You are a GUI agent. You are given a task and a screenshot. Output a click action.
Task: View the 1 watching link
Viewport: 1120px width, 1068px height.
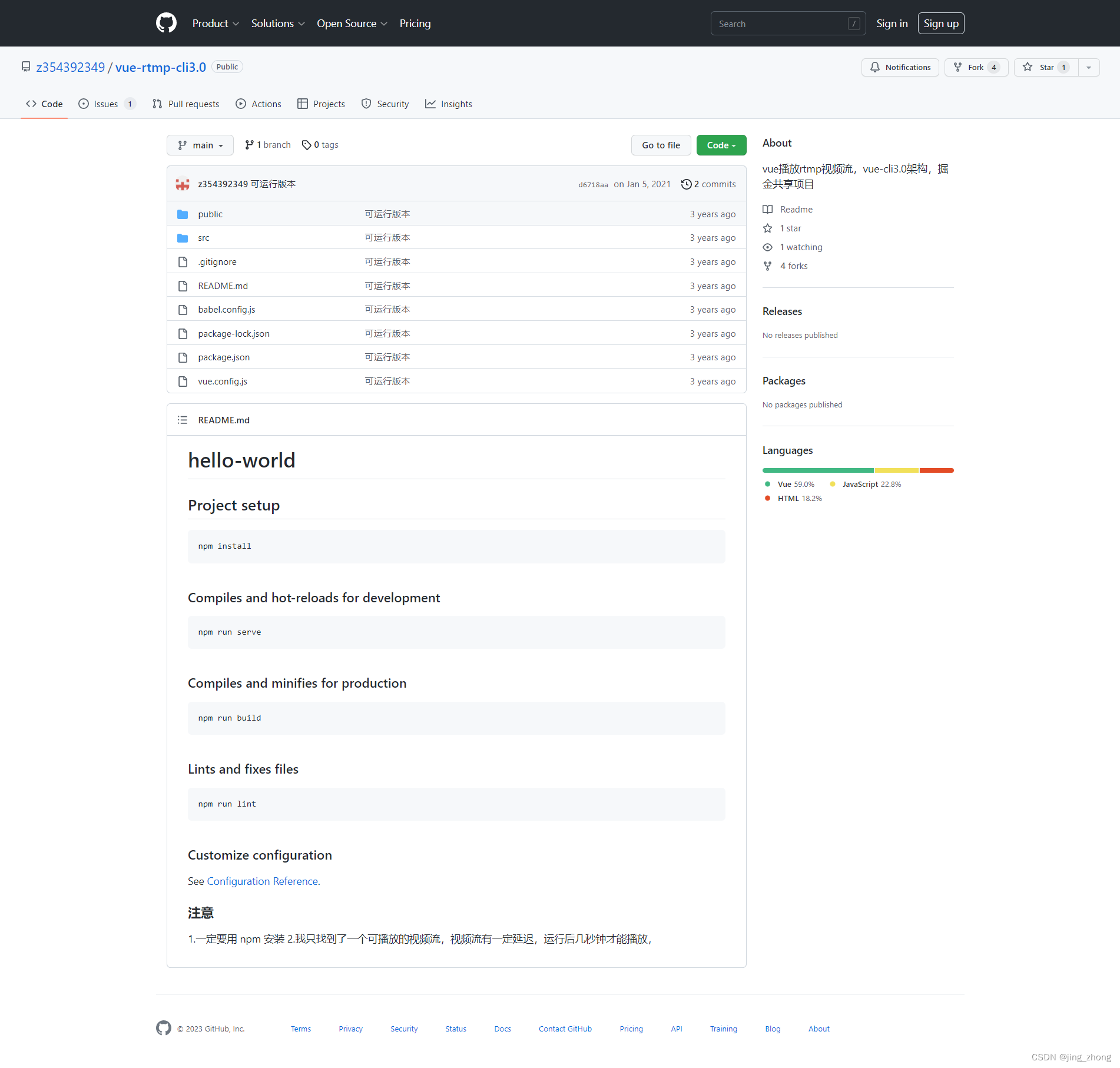[793, 247]
